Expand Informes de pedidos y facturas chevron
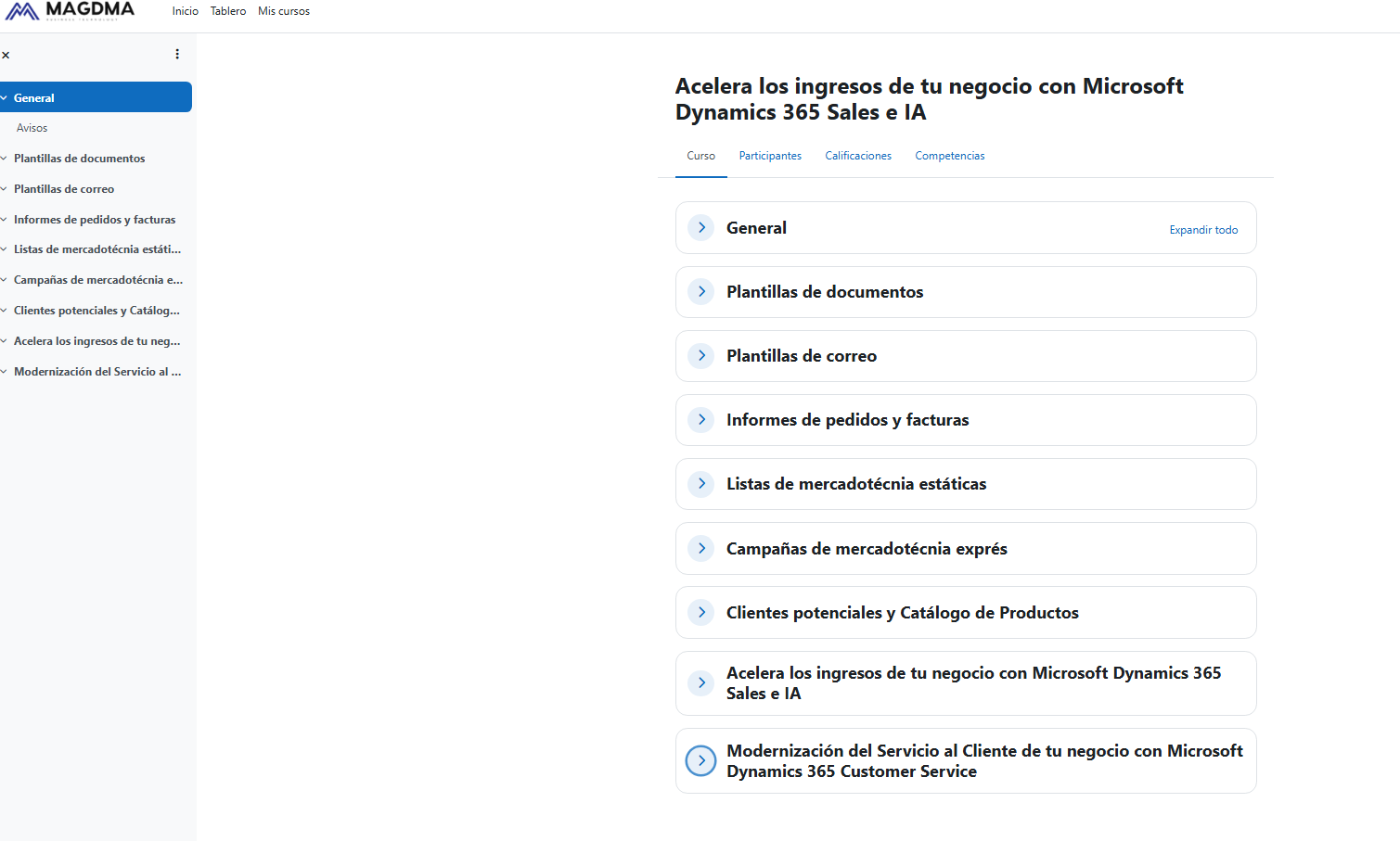This screenshot has width=1400, height=841. pos(701,419)
